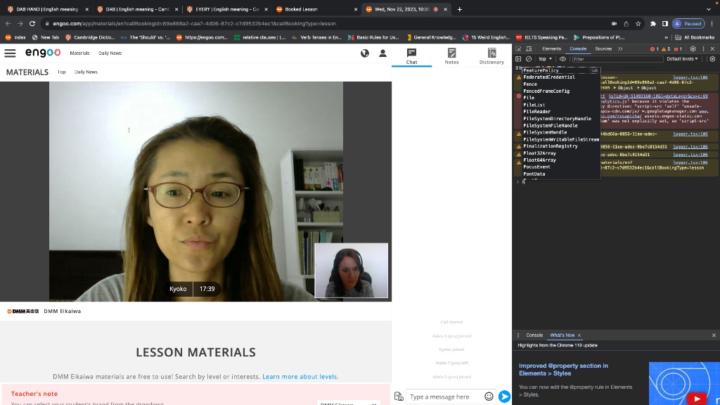Open Materials in the Engoo header
The height and width of the screenshot is (405, 720).
tap(79, 53)
